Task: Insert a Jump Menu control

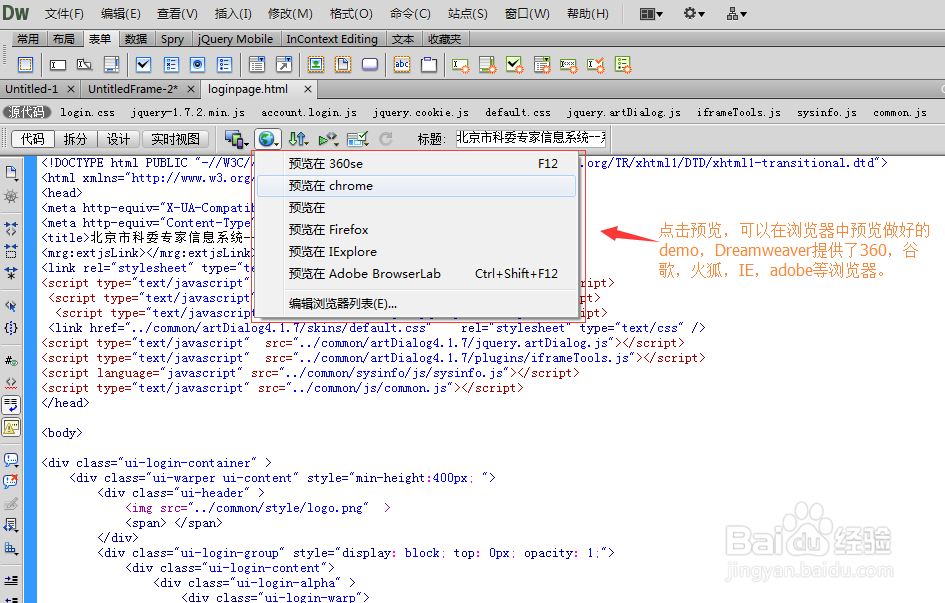Action: tap(284, 64)
